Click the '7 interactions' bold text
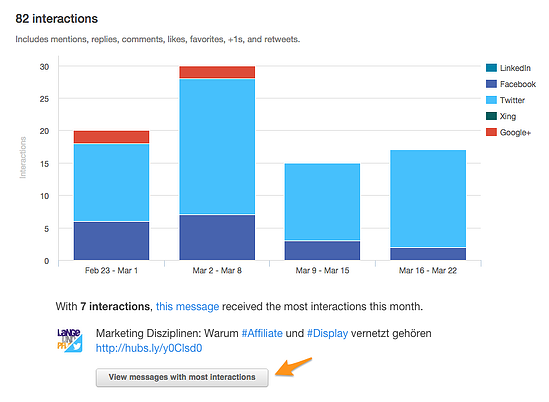Viewport: 549px width, 402px height. point(115,306)
